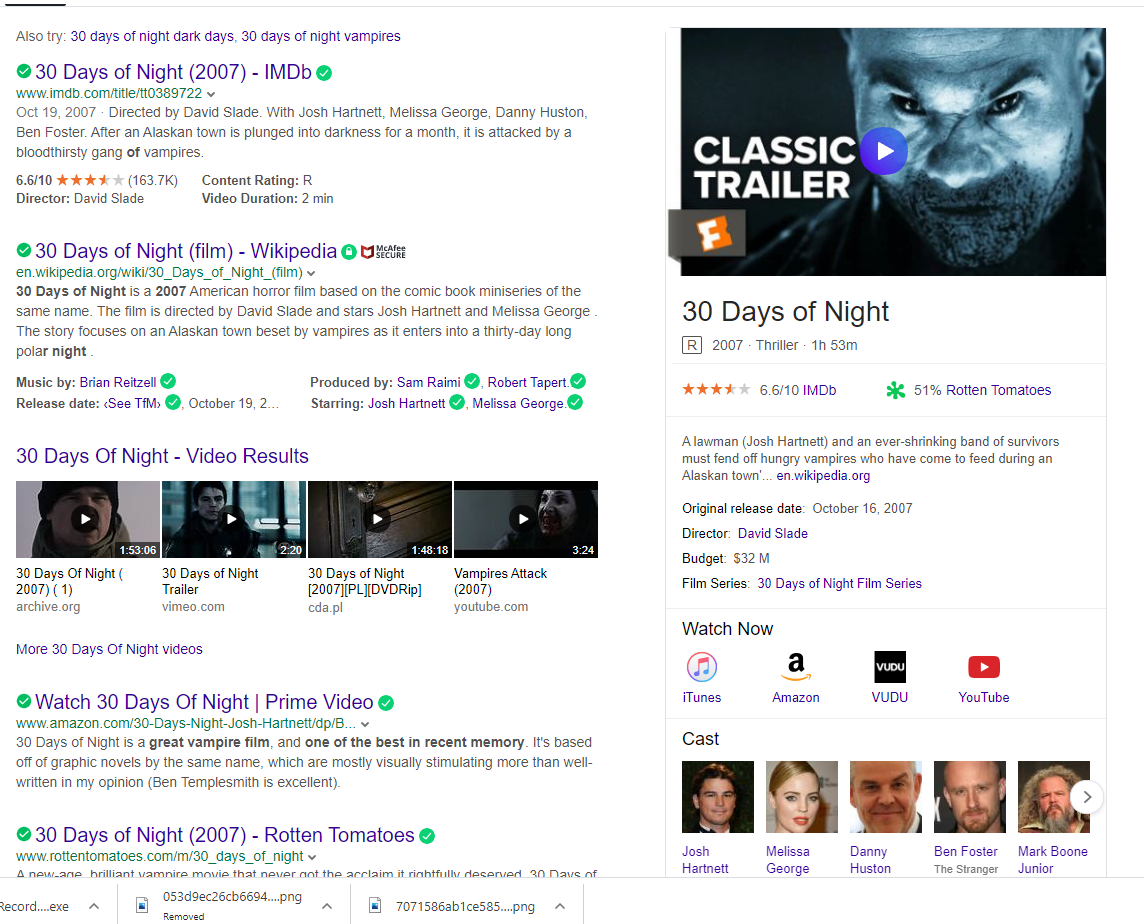Click the checkmark beside Josh Hartnett link

pos(457,402)
